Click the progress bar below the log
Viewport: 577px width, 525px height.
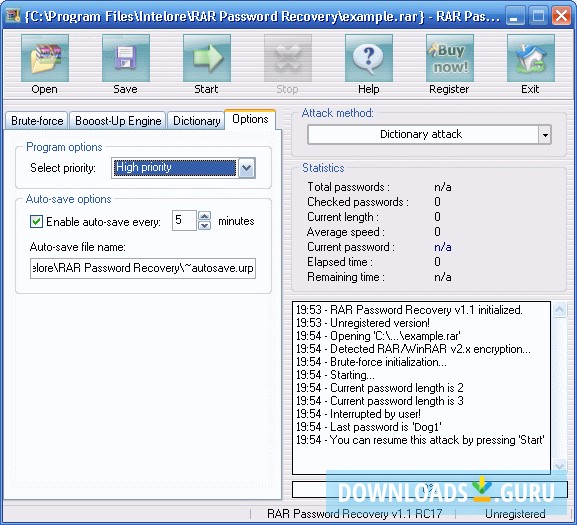coord(429,489)
